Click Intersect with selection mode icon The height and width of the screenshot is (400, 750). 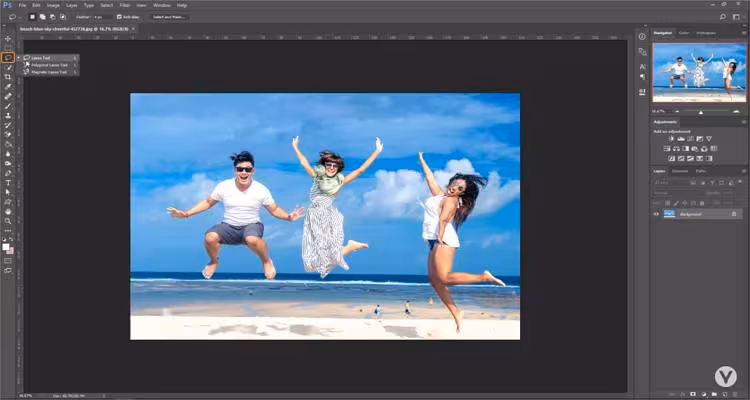pos(63,17)
